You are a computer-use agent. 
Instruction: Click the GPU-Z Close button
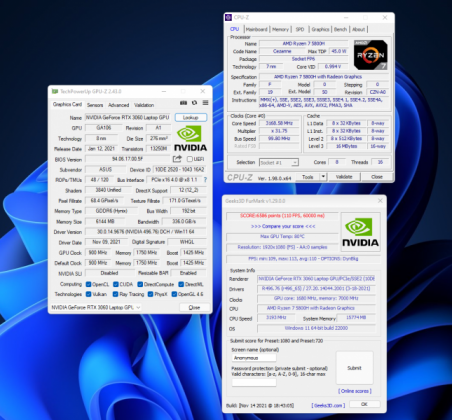pos(194,307)
